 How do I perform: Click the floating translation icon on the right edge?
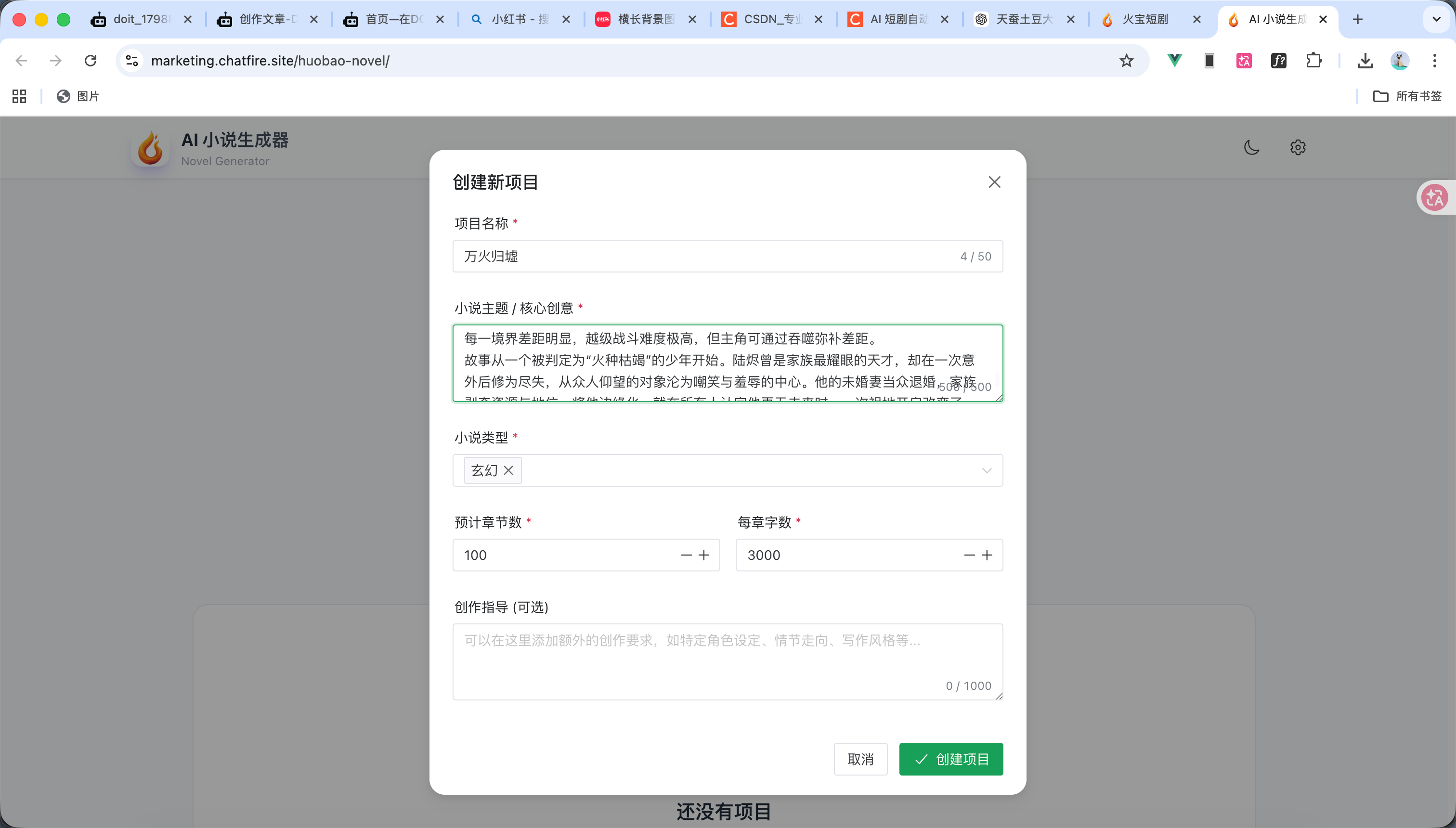pos(1435,197)
